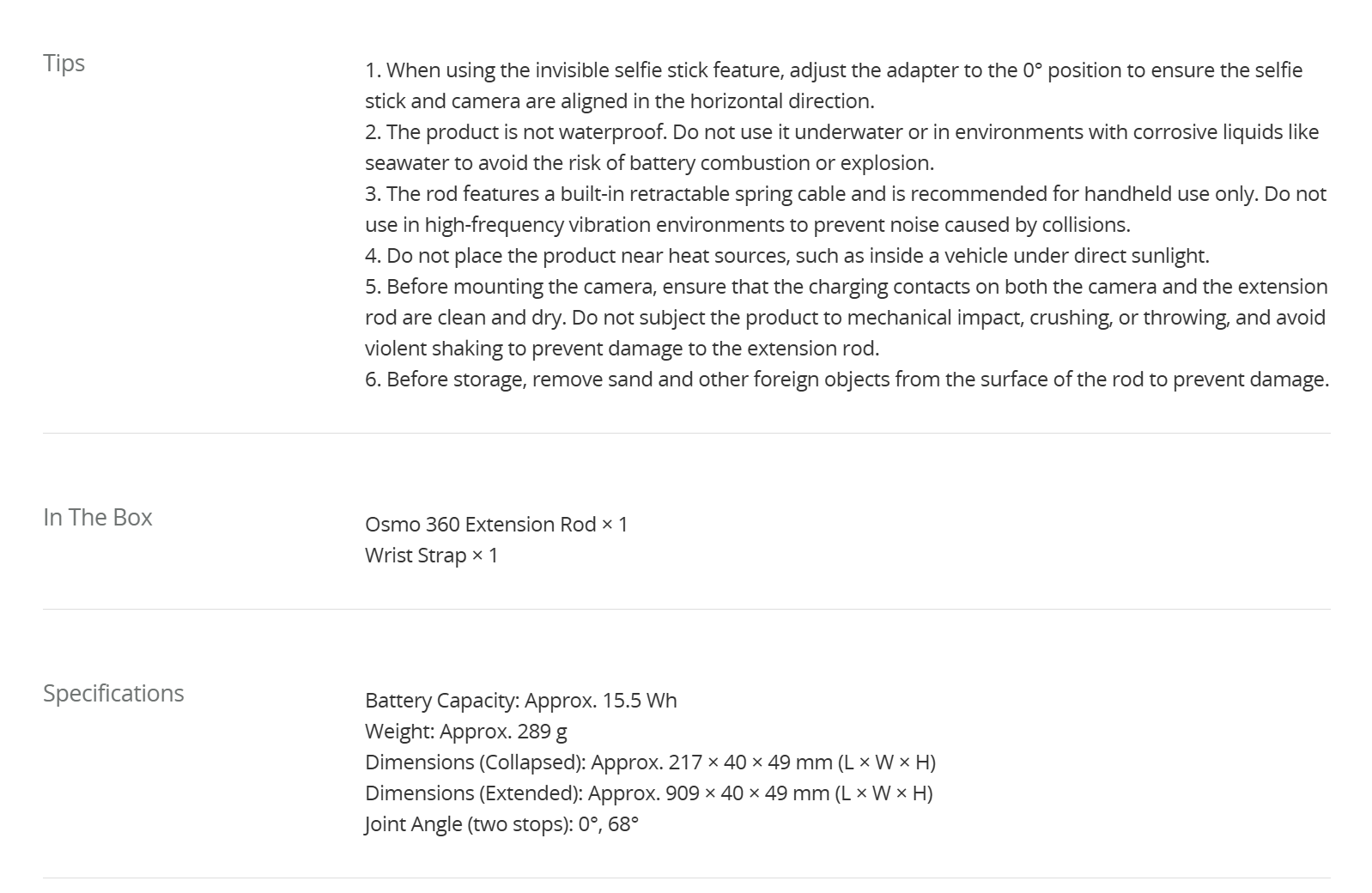This screenshot has height=893, width=1372.
Task: Click the Weight Approx. 289 g line
Action: pos(466,731)
